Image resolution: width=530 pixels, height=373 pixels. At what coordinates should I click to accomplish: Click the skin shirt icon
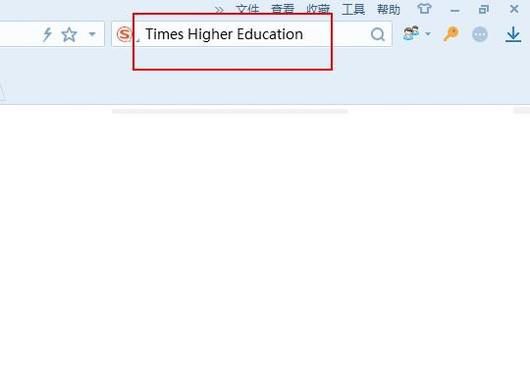pos(424,9)
